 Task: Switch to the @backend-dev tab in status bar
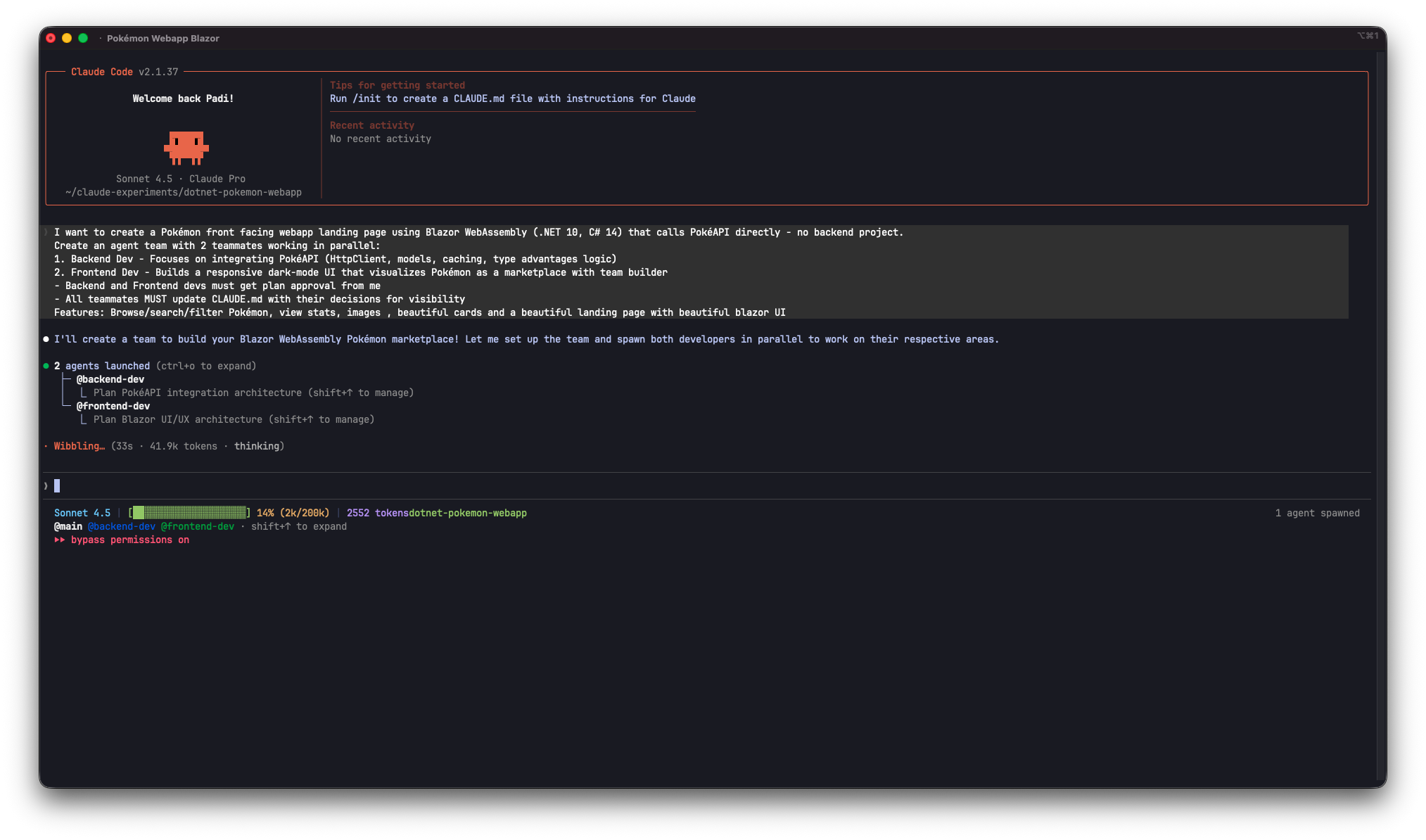(121, 526)
